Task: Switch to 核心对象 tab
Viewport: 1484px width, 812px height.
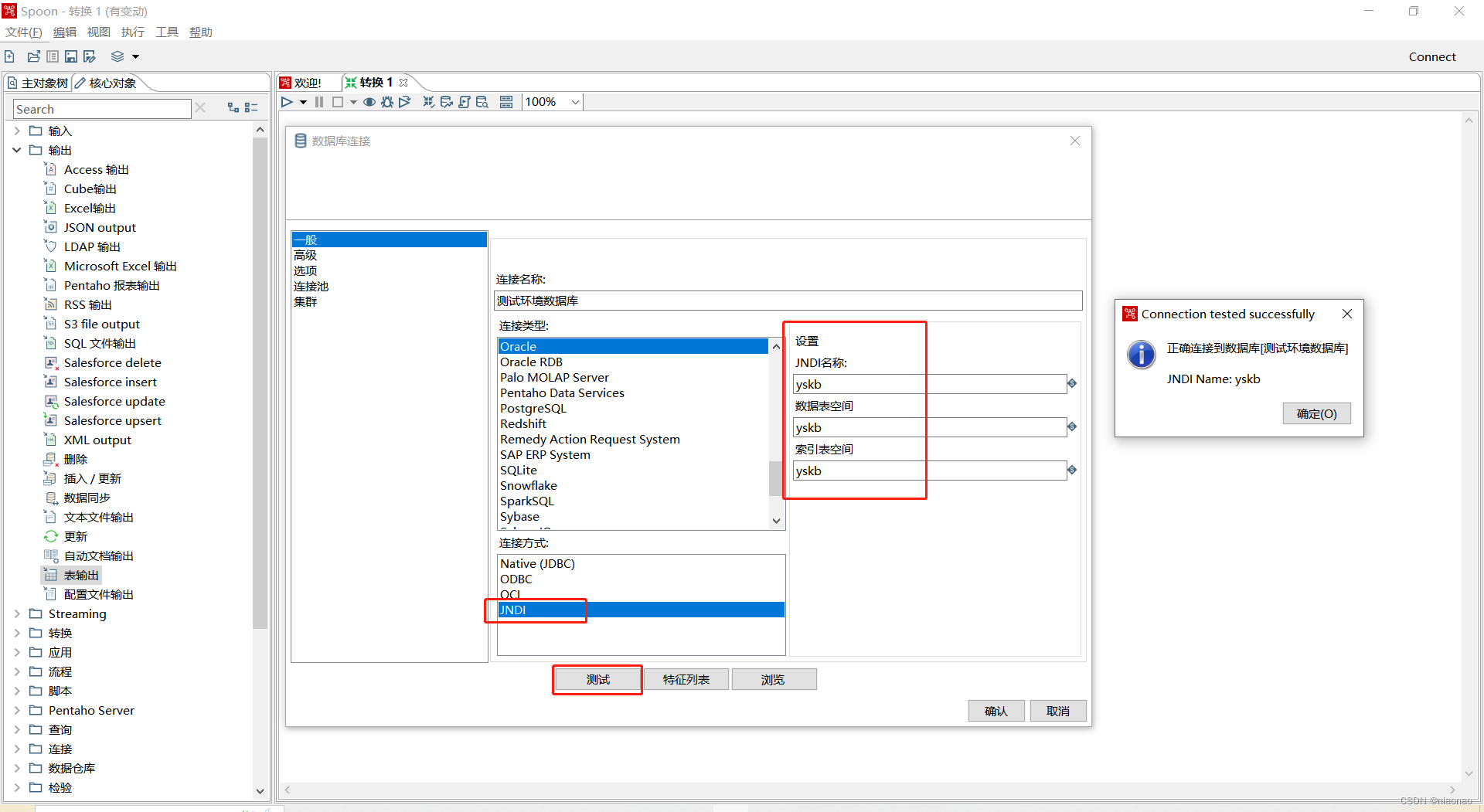Action: point(107,83)
